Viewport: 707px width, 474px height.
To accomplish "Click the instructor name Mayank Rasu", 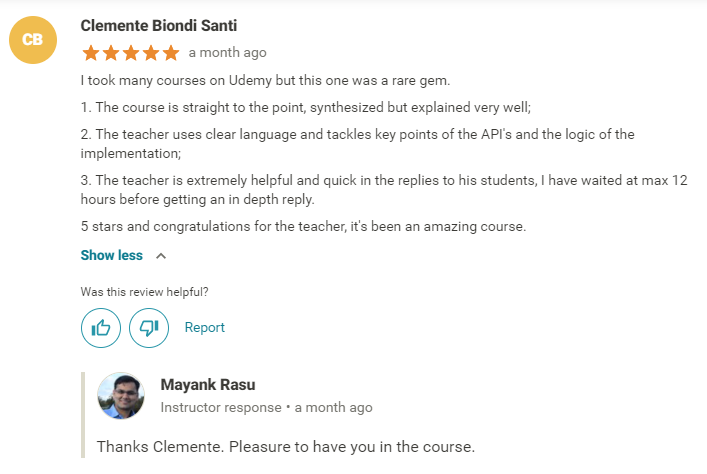I will pos(208,385).
